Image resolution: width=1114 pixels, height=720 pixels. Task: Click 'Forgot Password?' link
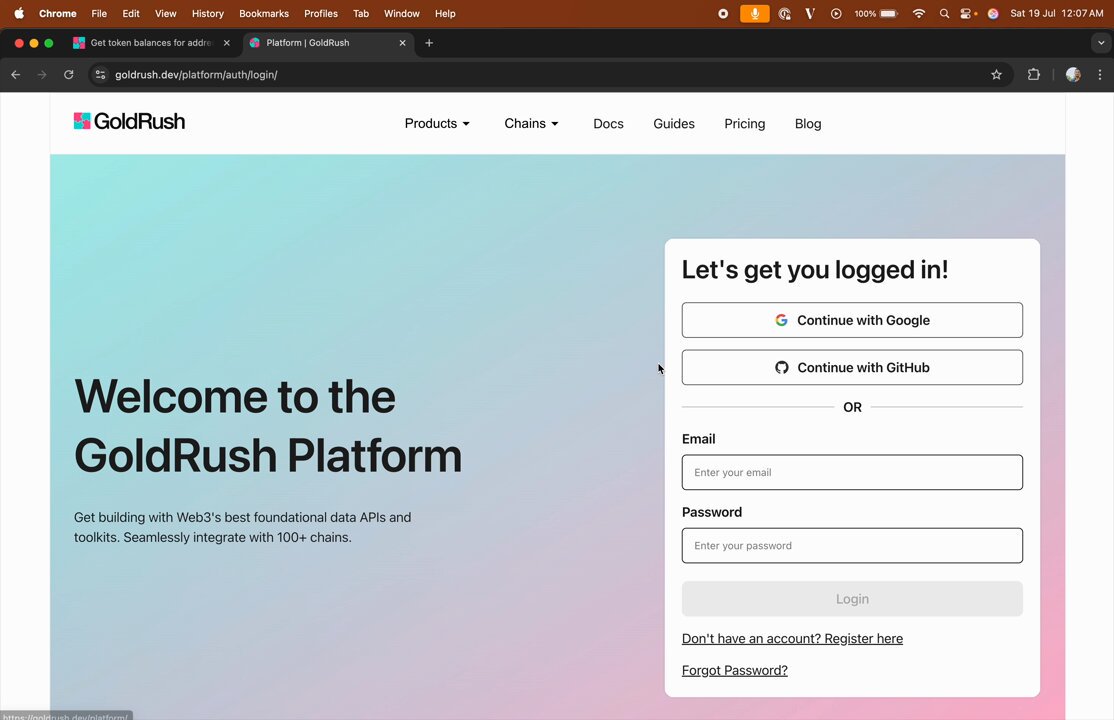(x=735, y=670)
